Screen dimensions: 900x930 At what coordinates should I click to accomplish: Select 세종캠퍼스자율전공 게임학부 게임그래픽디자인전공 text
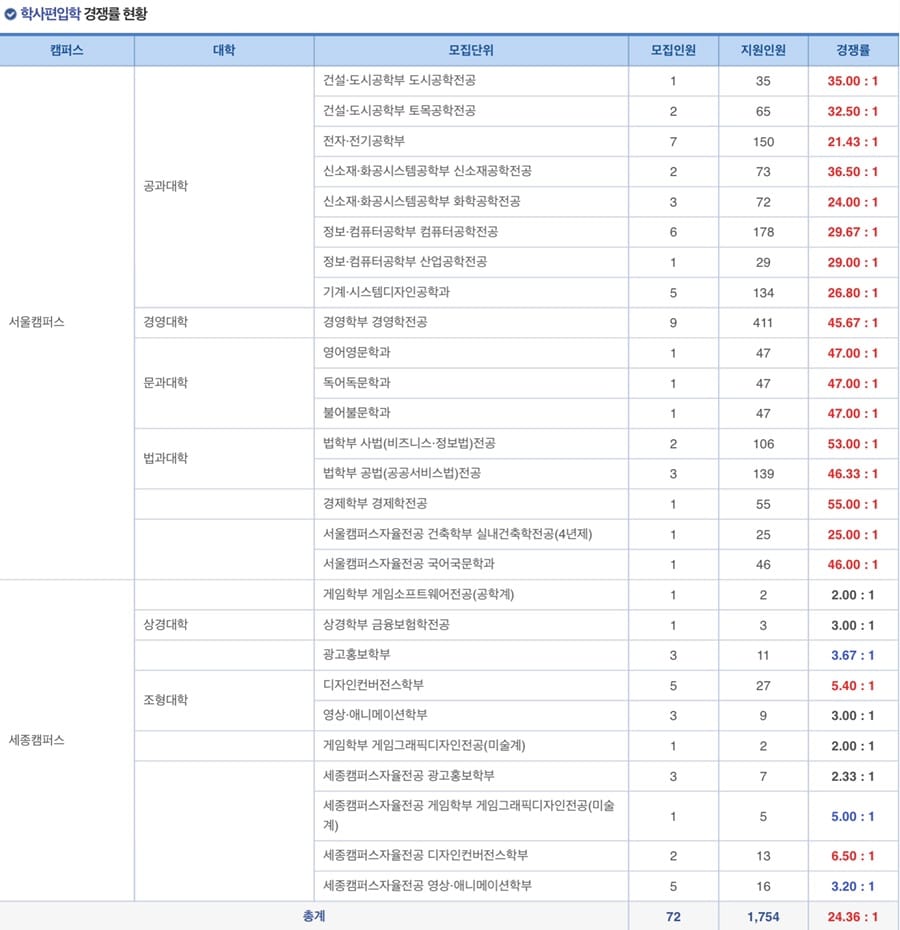[x=469, y=815]
